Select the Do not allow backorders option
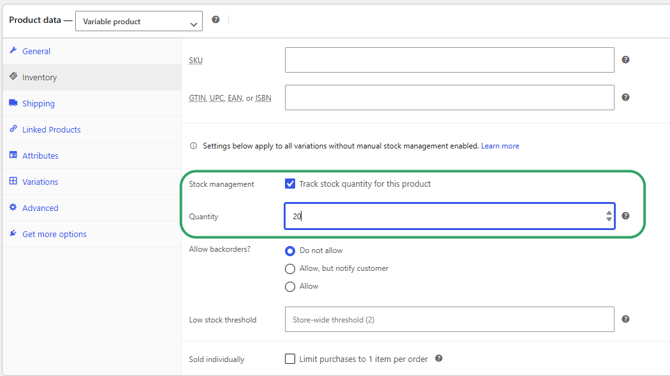 290,251
